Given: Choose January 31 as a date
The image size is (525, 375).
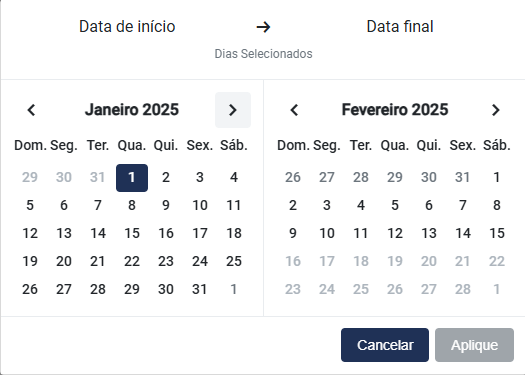Looking at the screenshot, I should 200,289.
